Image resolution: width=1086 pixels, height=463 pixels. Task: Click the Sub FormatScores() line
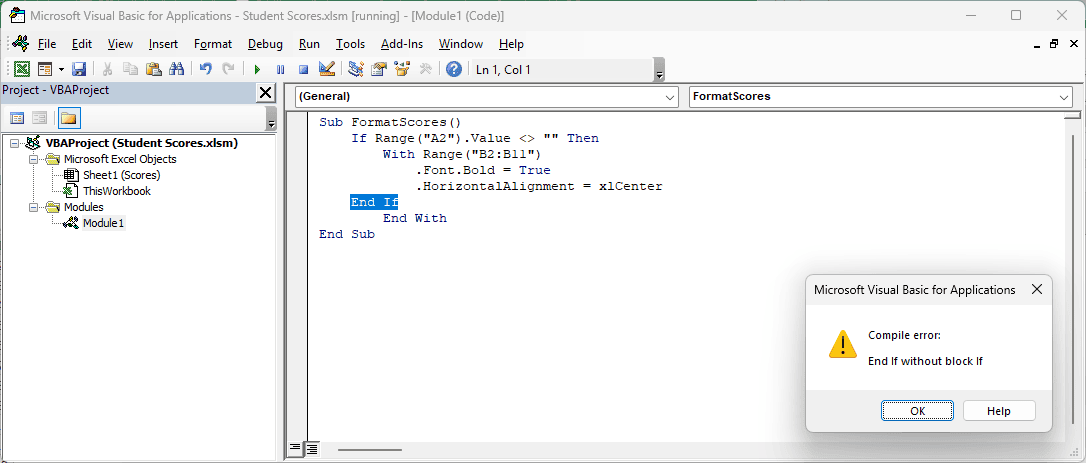[390, 121]
